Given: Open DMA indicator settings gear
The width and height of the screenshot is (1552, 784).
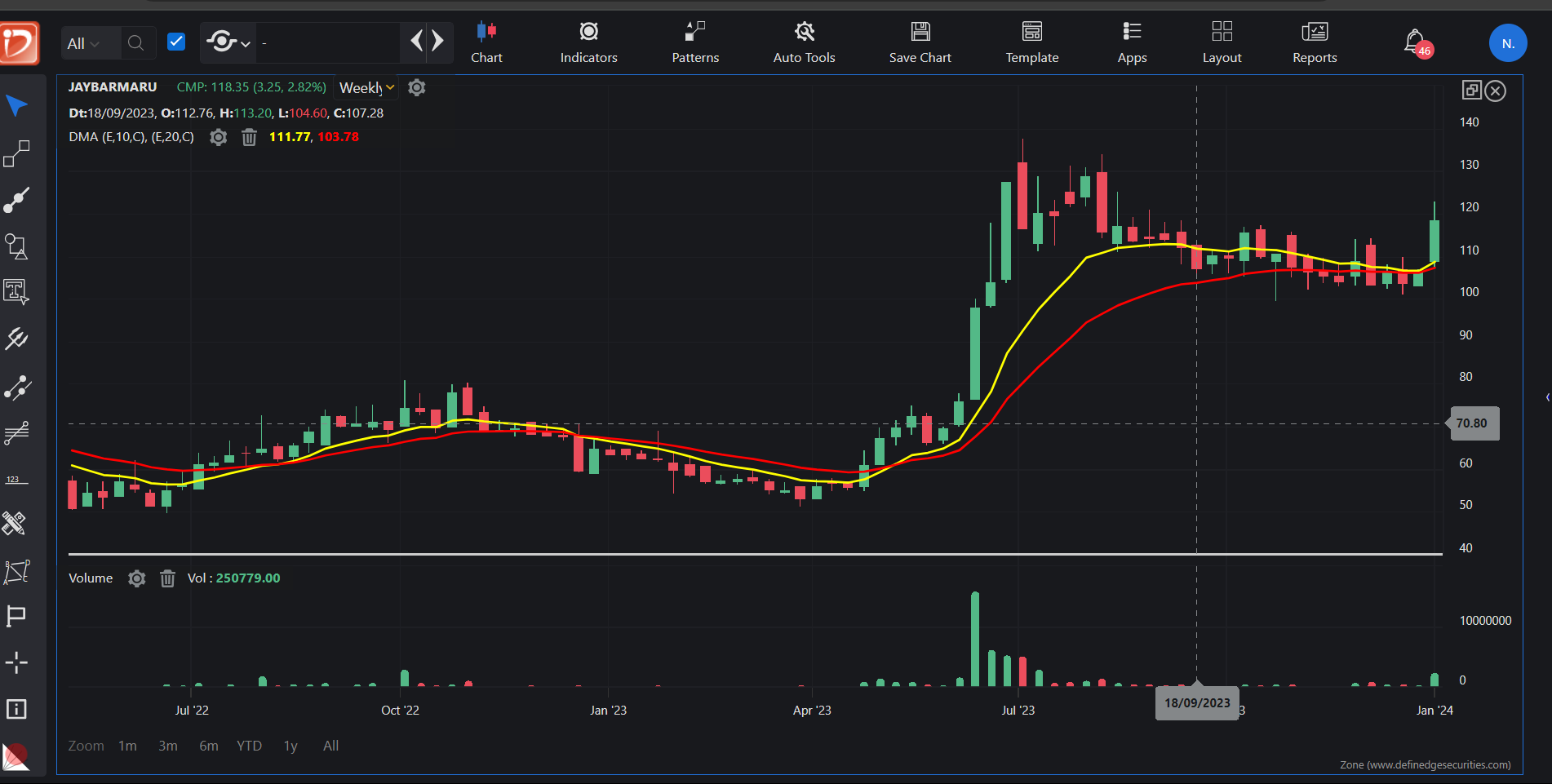Looking at the screenshot, I should click(218, 137).
